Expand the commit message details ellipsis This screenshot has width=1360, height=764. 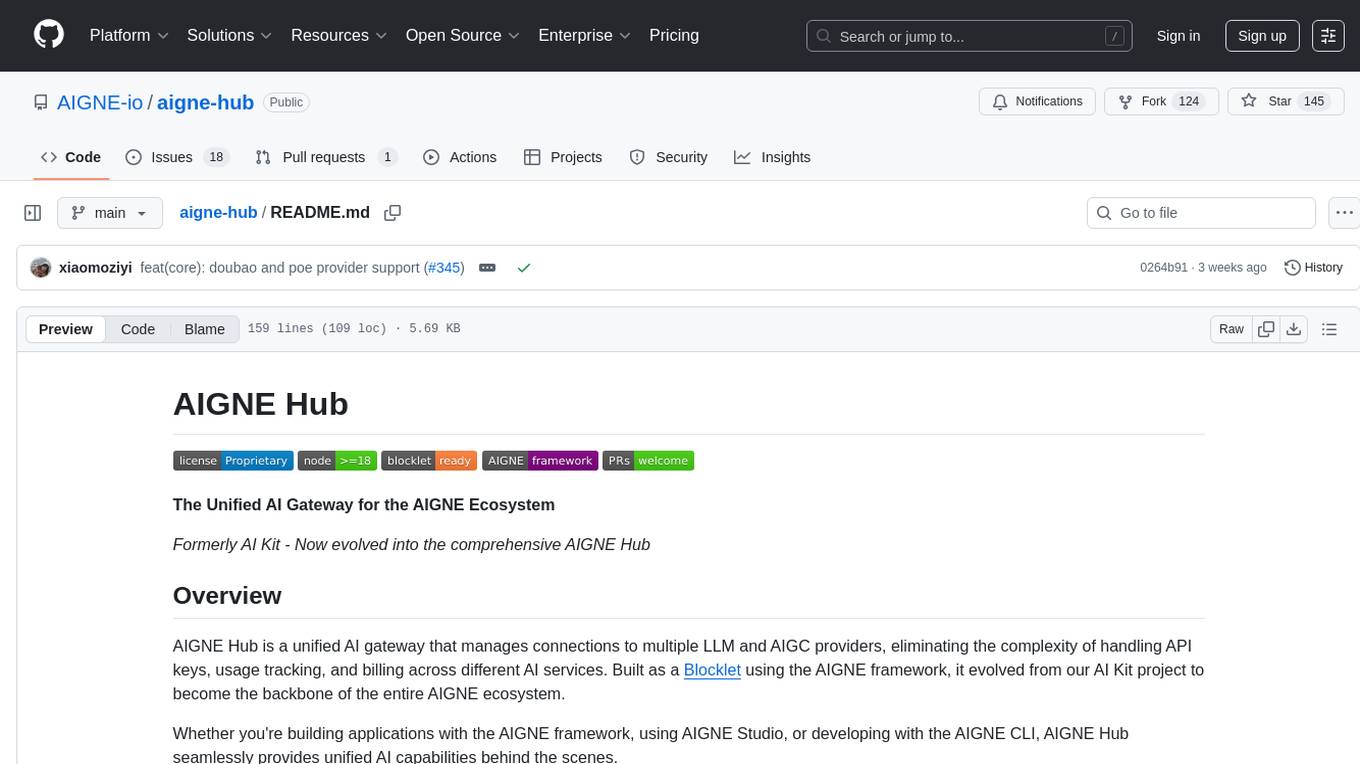pyautogui.click(x=487, y=268)
